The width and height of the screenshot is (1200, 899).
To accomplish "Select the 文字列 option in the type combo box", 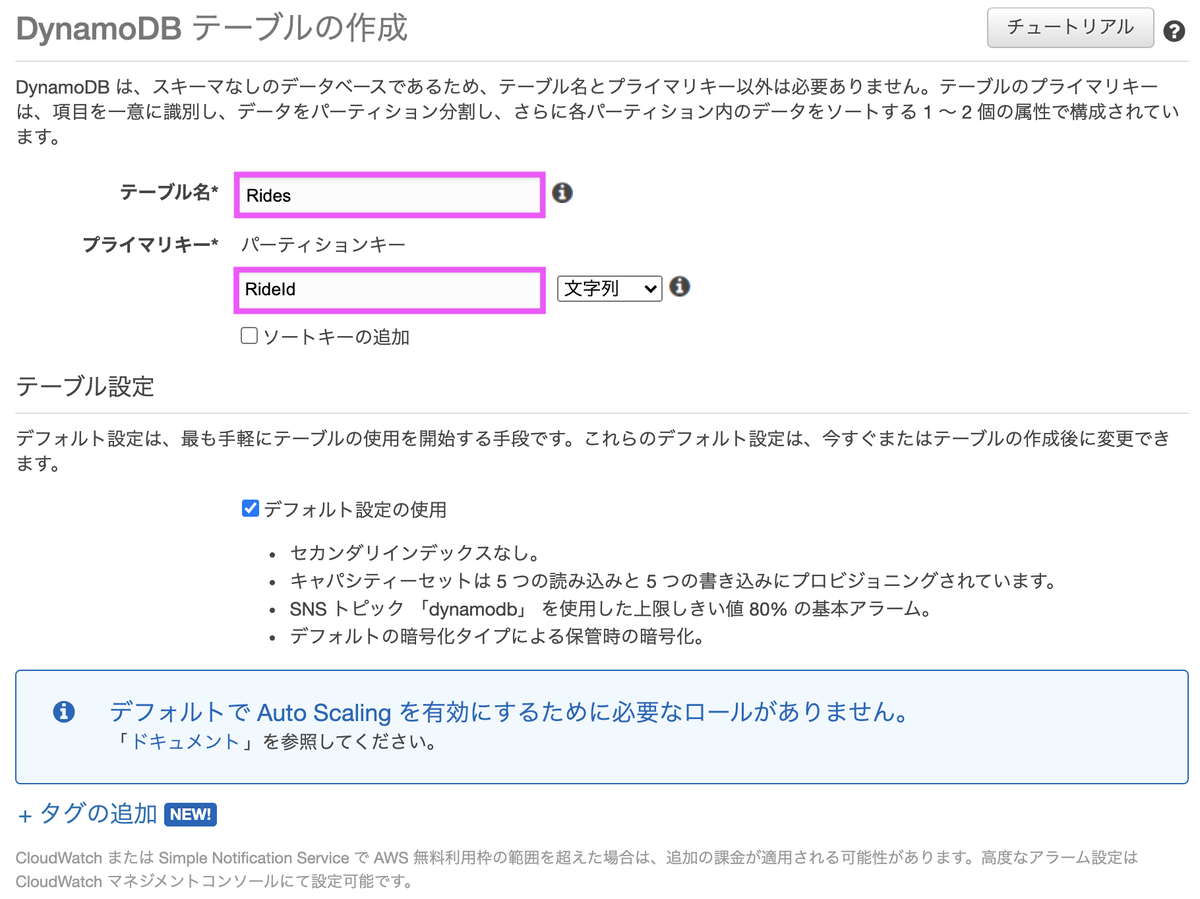I will [x=609, y=287].
